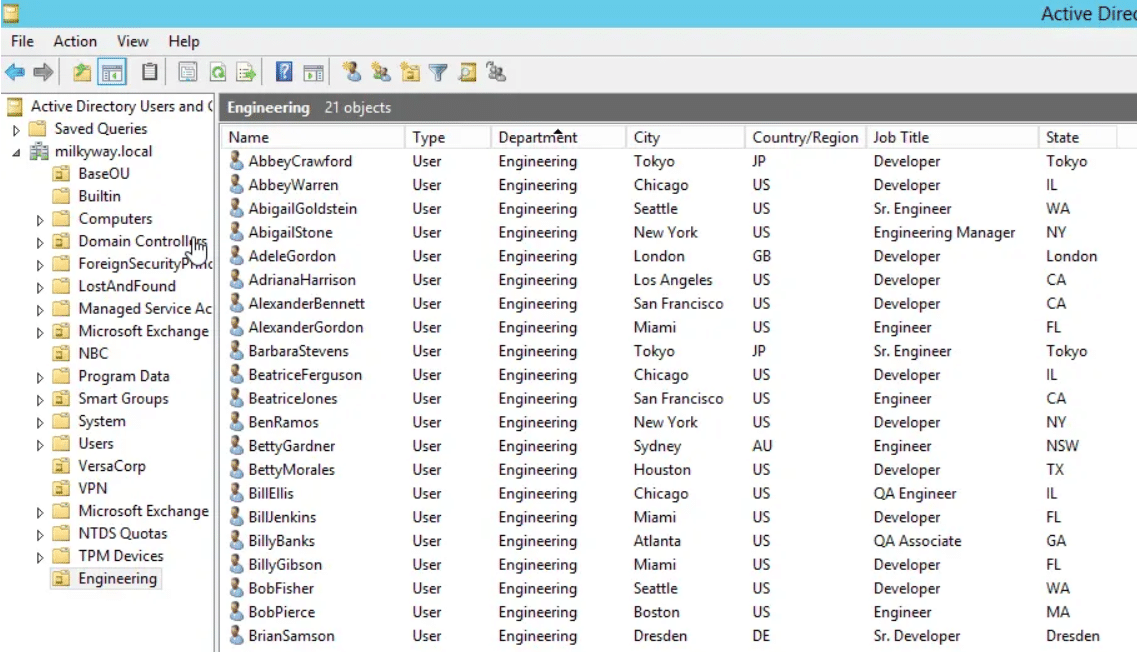The height and width of the screenshot is (652, 1137).
Task: Click the 'Sydney' city cell
Action: coord(657,446)
